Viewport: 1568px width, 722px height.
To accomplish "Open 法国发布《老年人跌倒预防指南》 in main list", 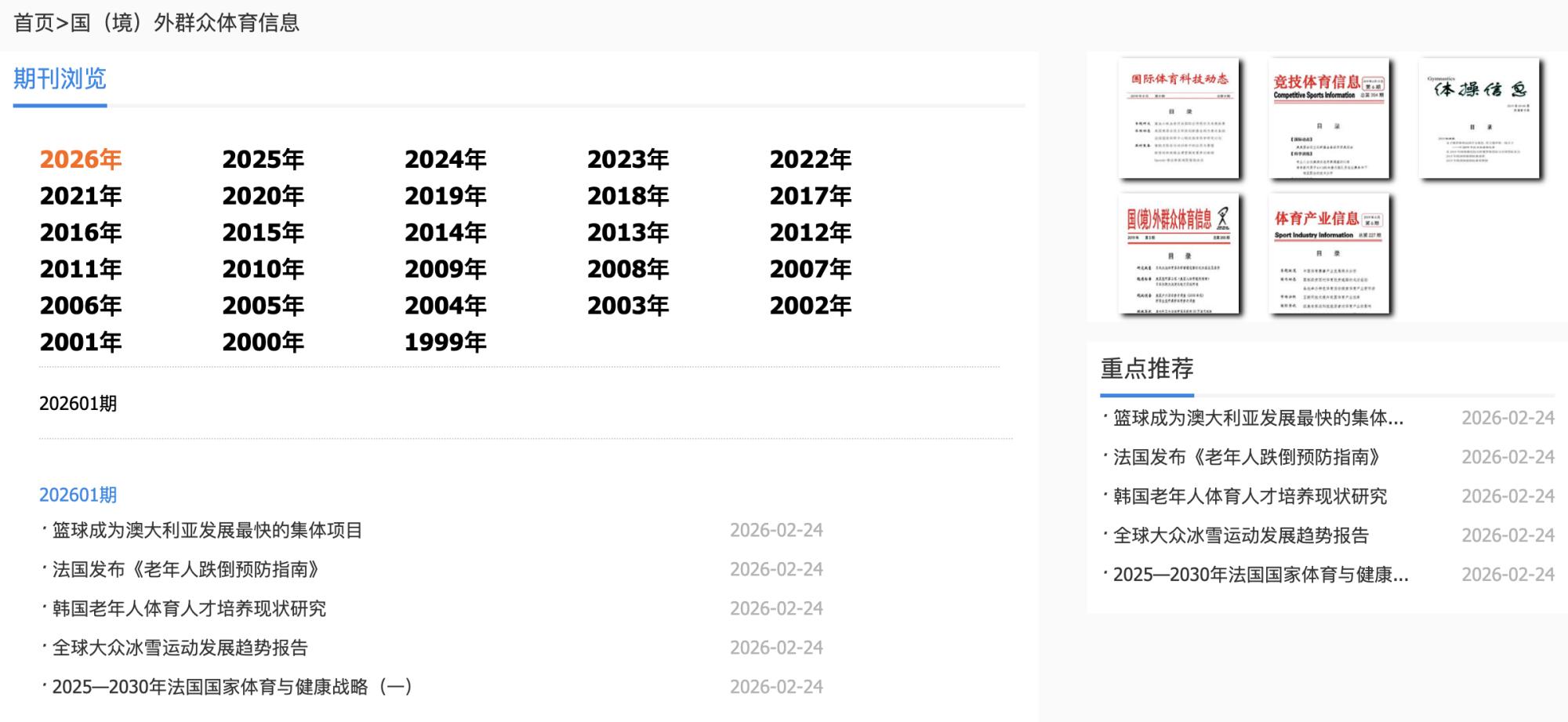I will (x=186, y=570).
